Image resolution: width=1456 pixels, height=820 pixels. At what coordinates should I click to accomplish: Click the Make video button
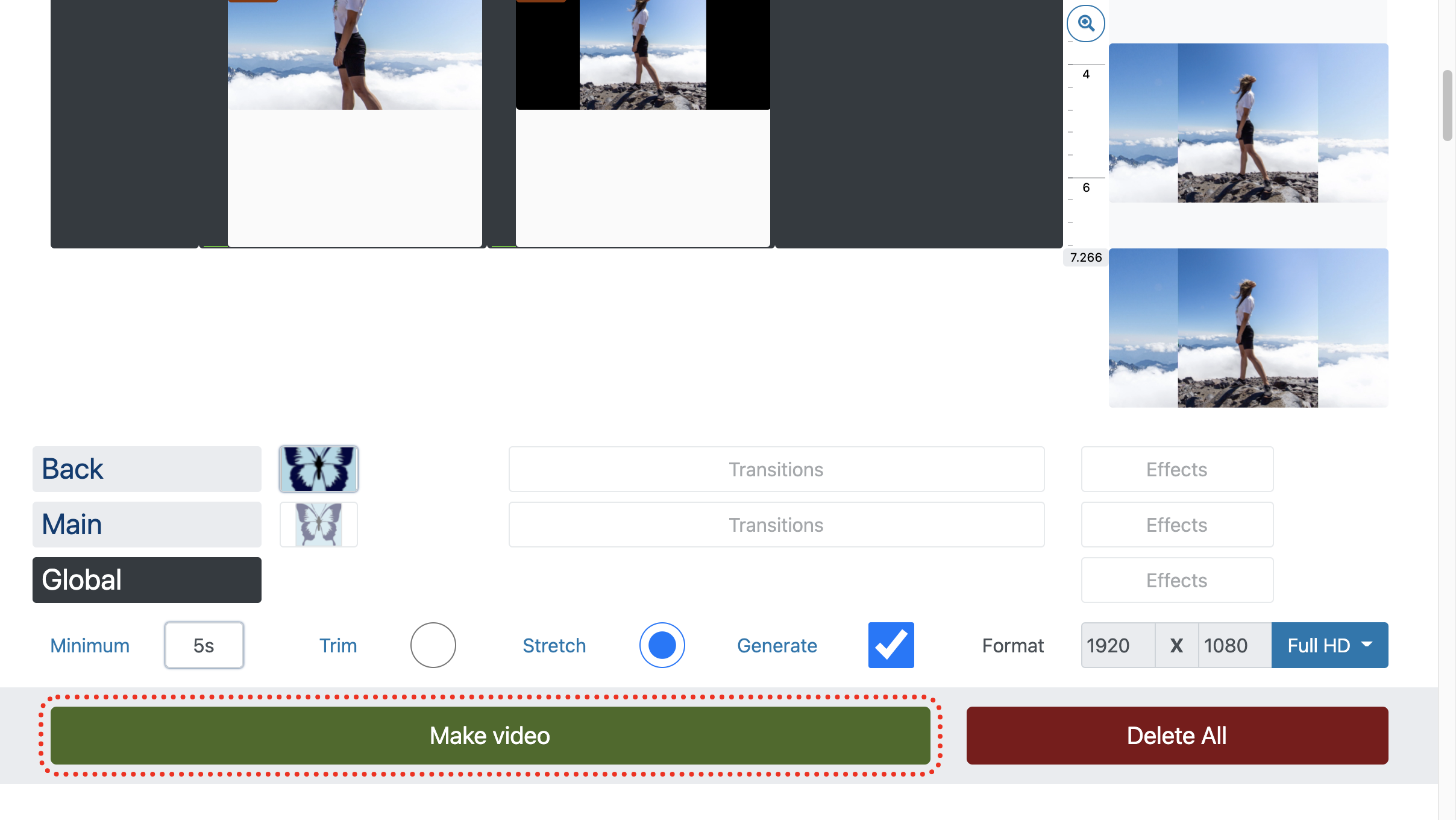(490, 735)
